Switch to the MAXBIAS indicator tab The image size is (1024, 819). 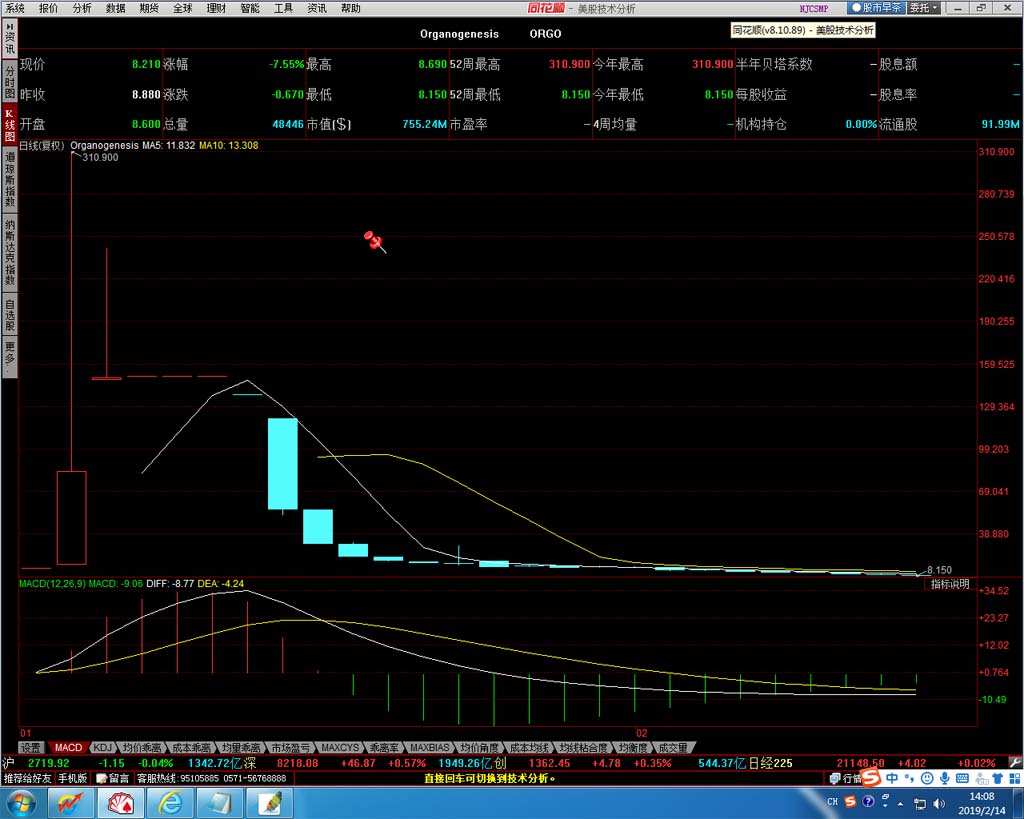430,747
